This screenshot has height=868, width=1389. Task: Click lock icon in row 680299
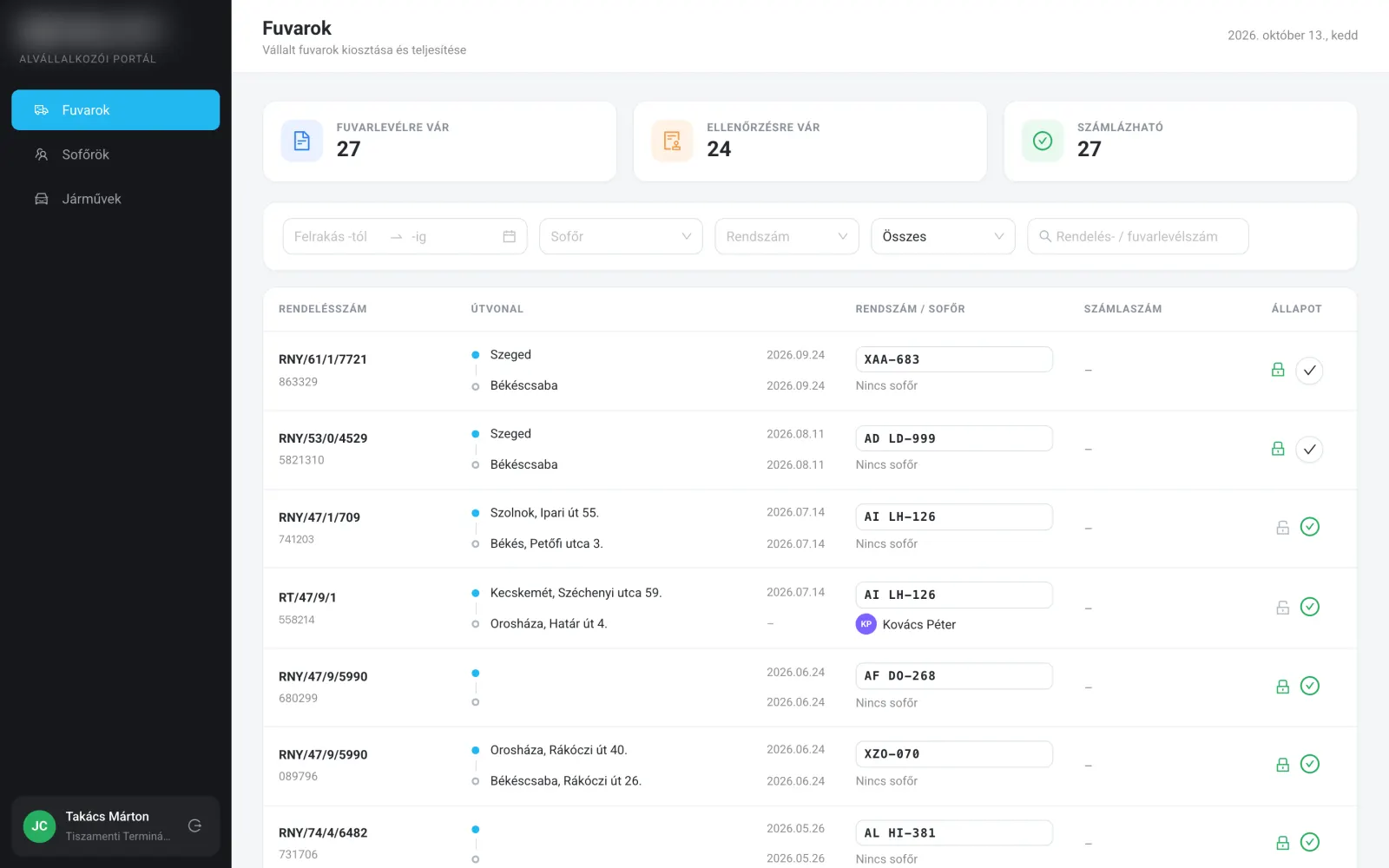(x=1282, y=687)
